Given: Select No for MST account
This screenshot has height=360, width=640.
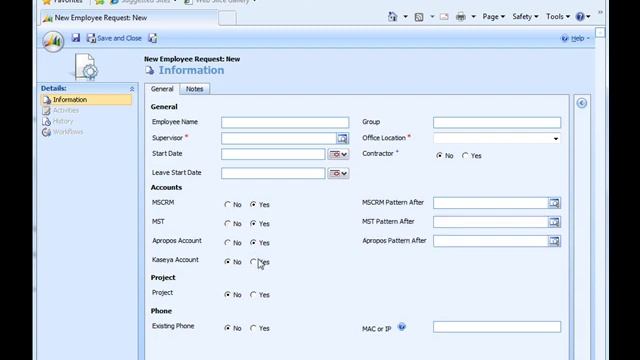Looking at the screenshot, I should pyautogui.click(x=228, y=224).
